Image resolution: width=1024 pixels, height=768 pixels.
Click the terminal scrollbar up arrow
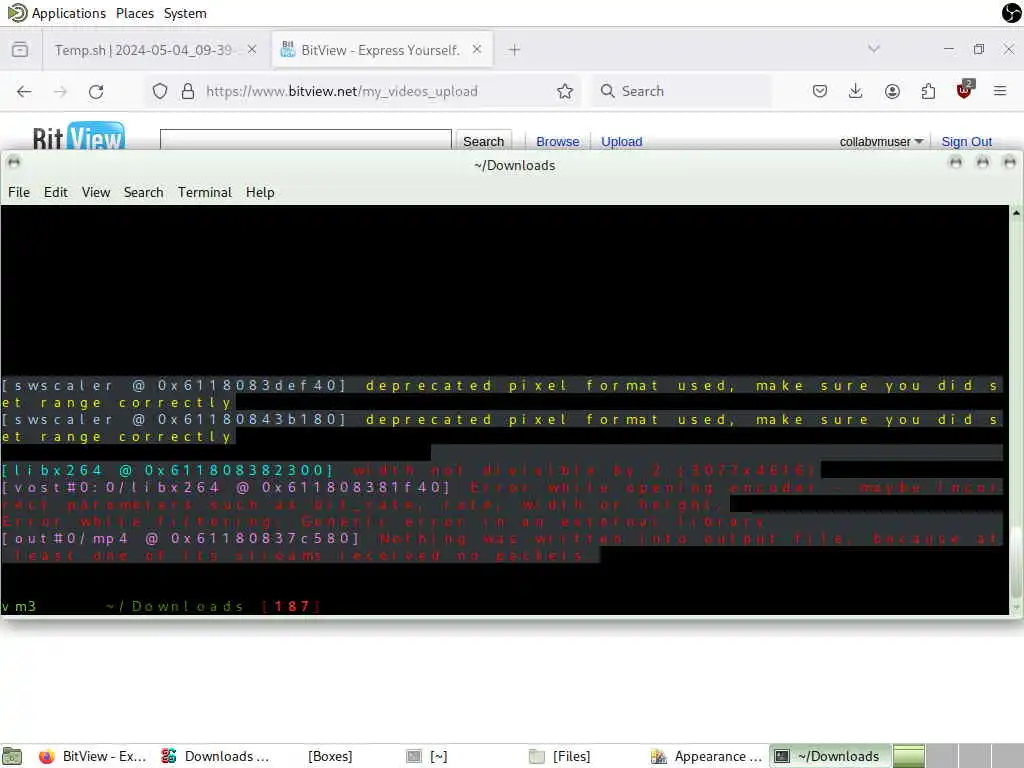1016,212
